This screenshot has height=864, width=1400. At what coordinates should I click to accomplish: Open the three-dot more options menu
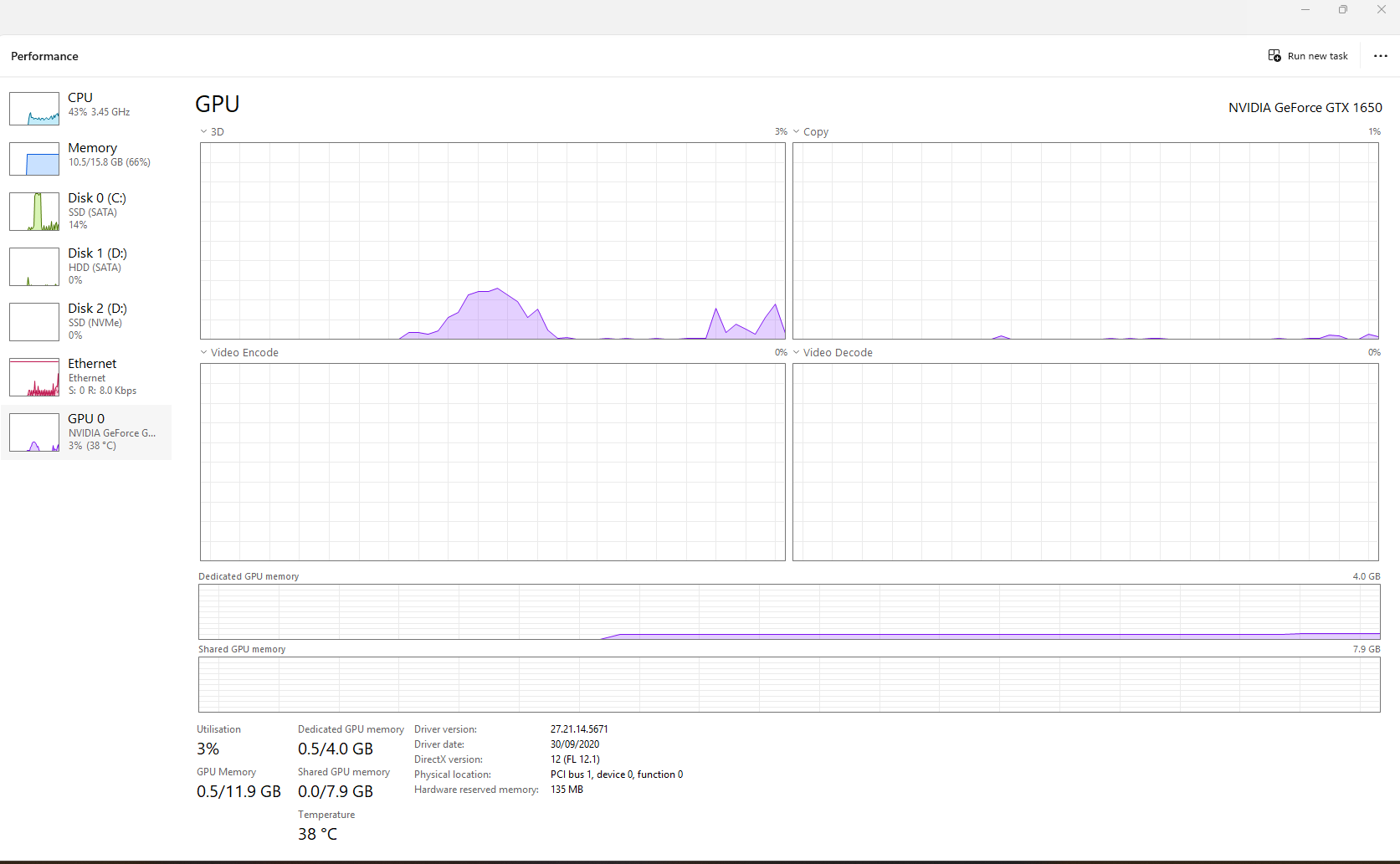point(1381,56)
